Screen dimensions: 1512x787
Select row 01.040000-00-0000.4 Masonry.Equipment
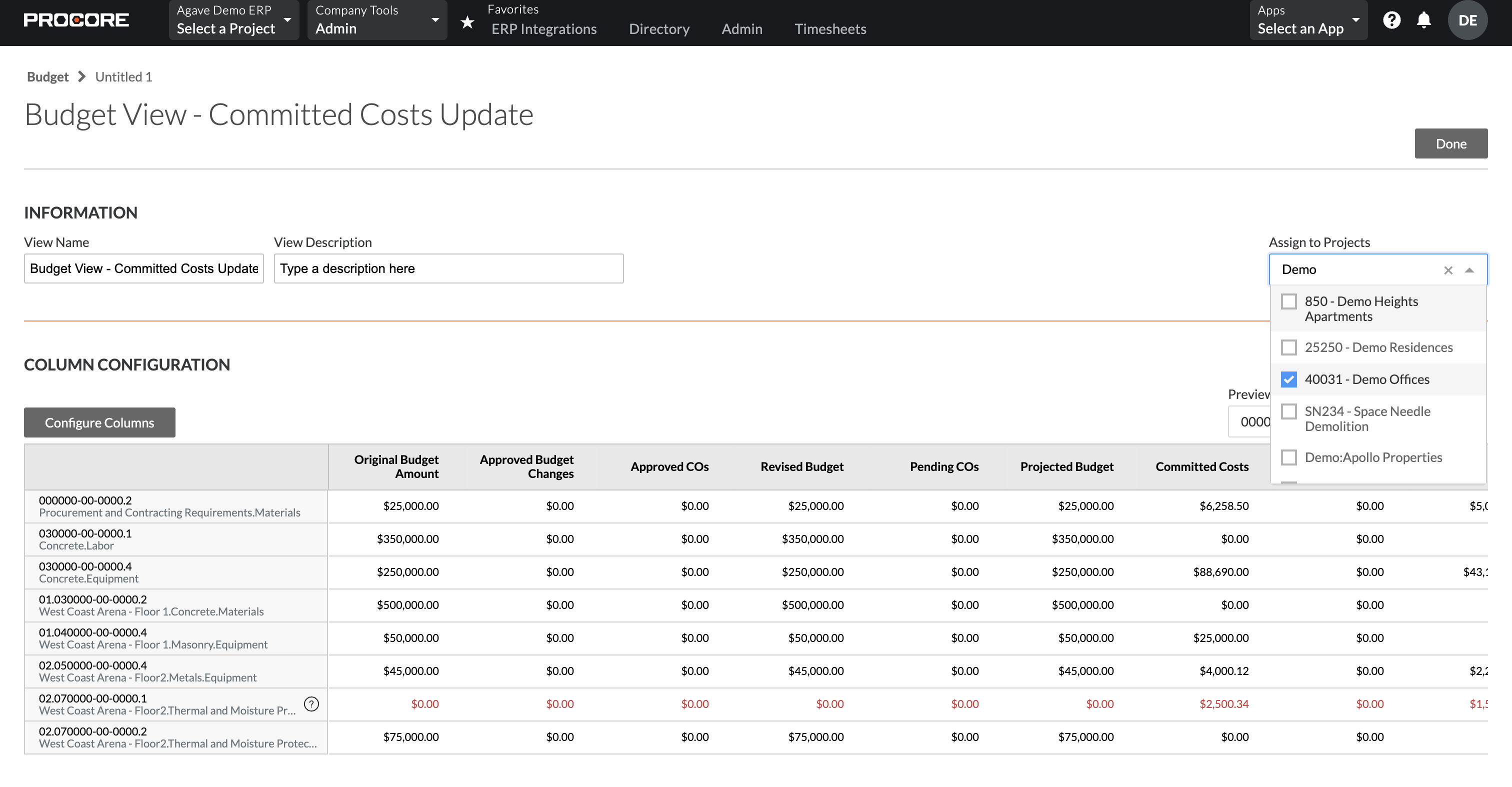[175, 638]
